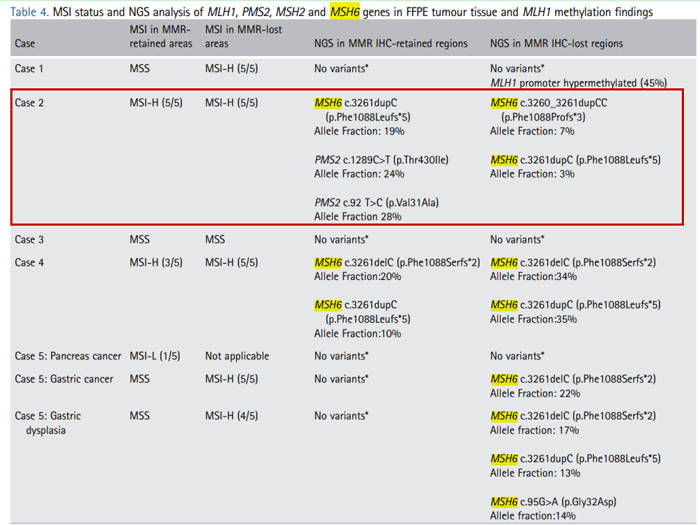This screenshot has height=525, width=700.
Task: Click highlighted MSH6 in the table caption
Action: pyautogui.click(x=347, y=12)
